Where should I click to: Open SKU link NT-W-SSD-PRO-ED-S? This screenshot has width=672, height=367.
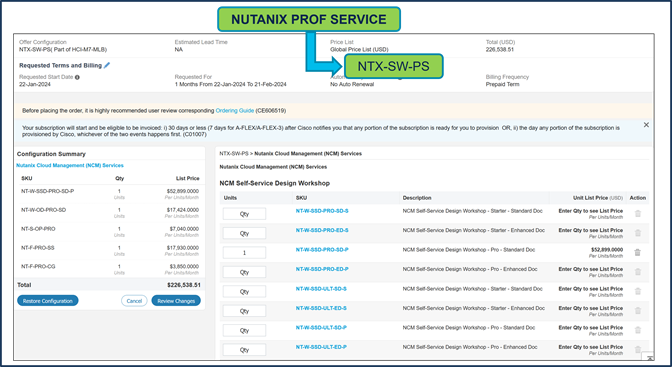[x=322, y=230]
